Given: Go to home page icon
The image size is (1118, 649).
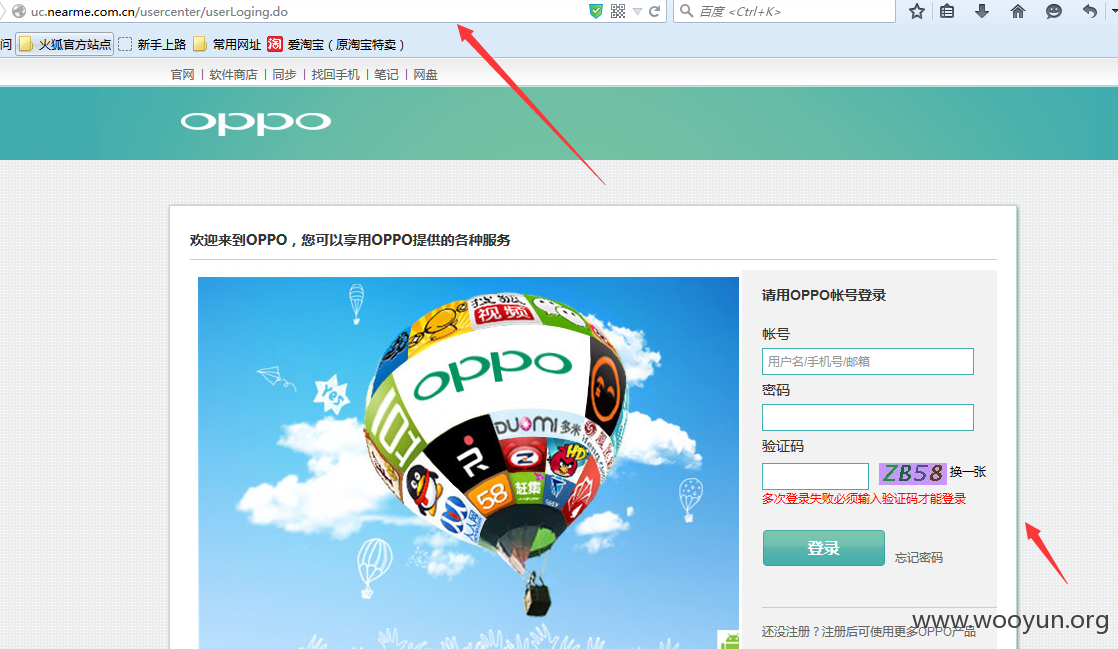Looking at the screenshot, I should 1018,11.
